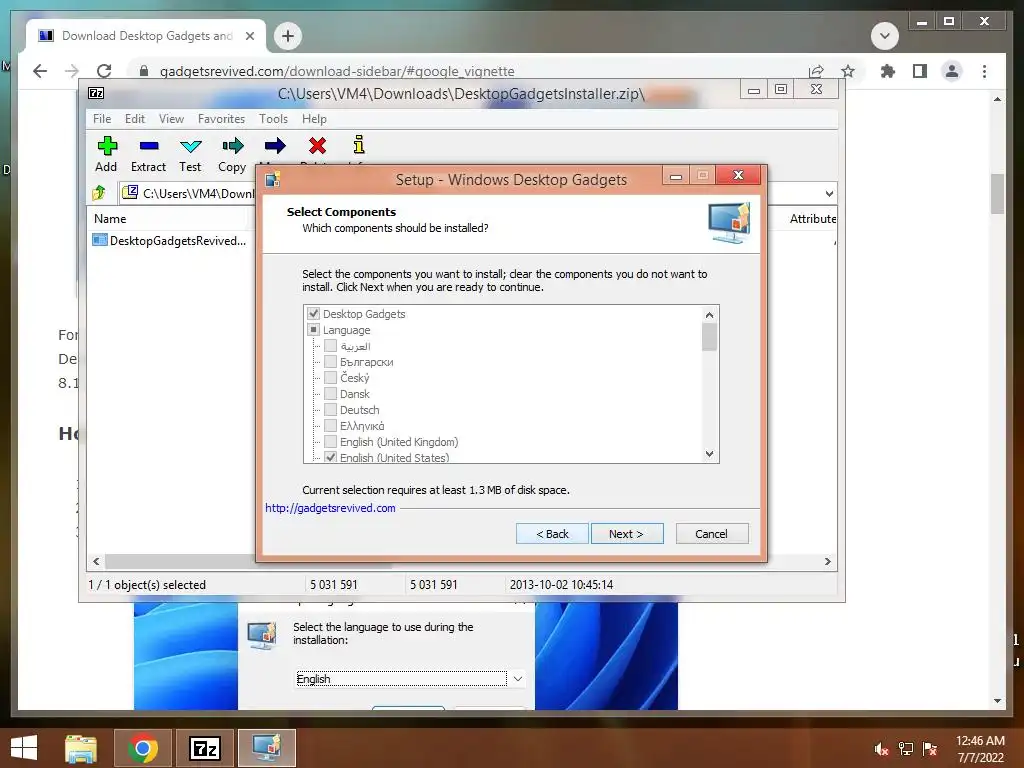Click Setup installer icon in taskbar
The width and height of the screenshot is (1024, 768).
click(x=266, y=748)
